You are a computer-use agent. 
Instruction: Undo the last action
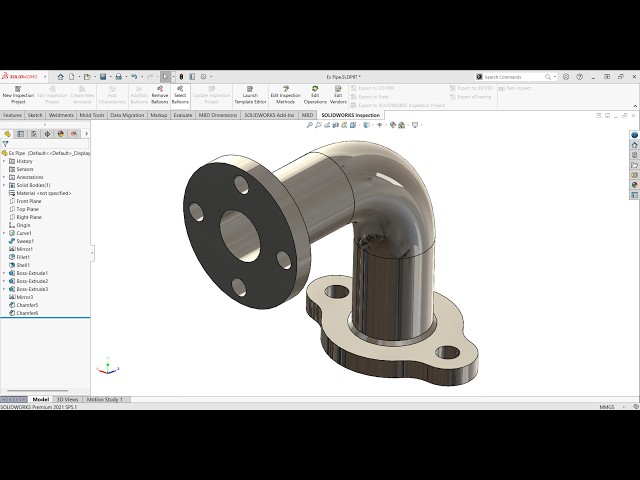click(134, 77)
